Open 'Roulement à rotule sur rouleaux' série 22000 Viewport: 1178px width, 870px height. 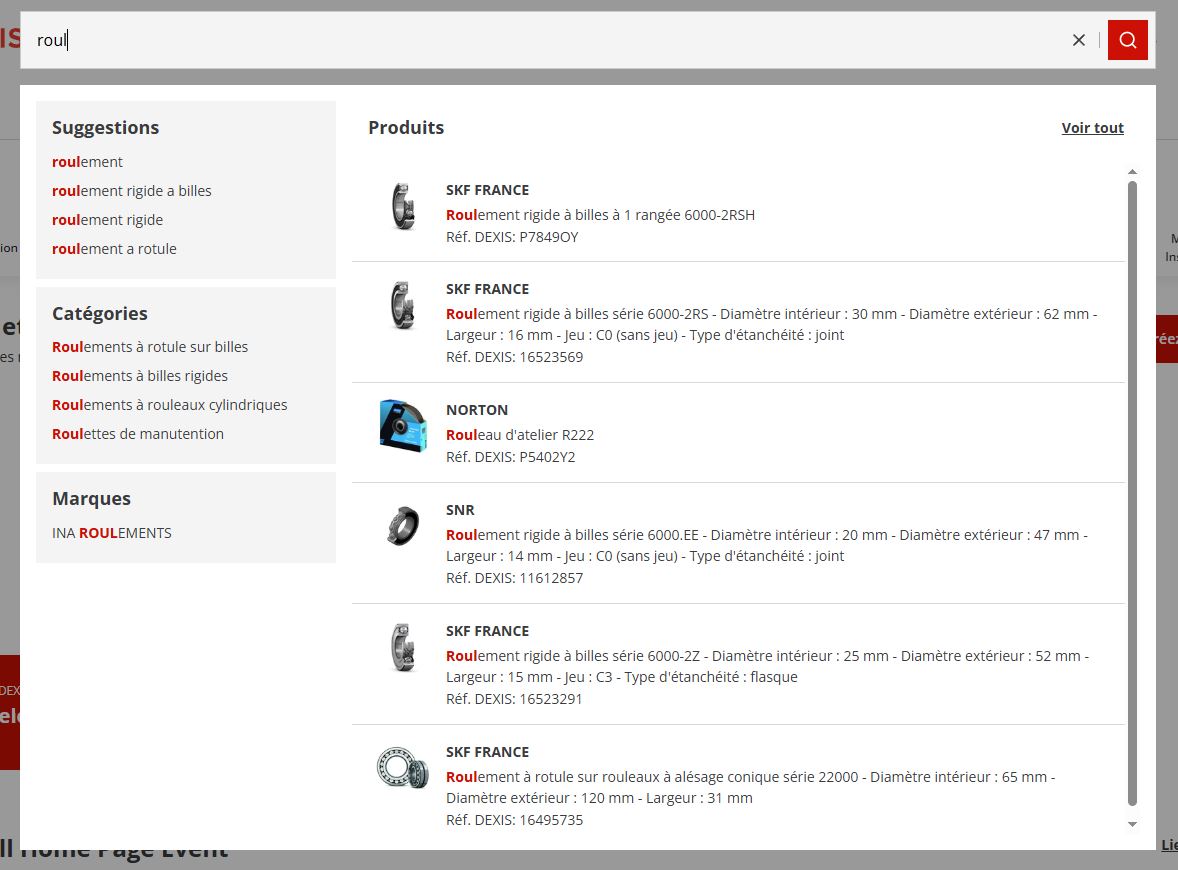(751, 787)
